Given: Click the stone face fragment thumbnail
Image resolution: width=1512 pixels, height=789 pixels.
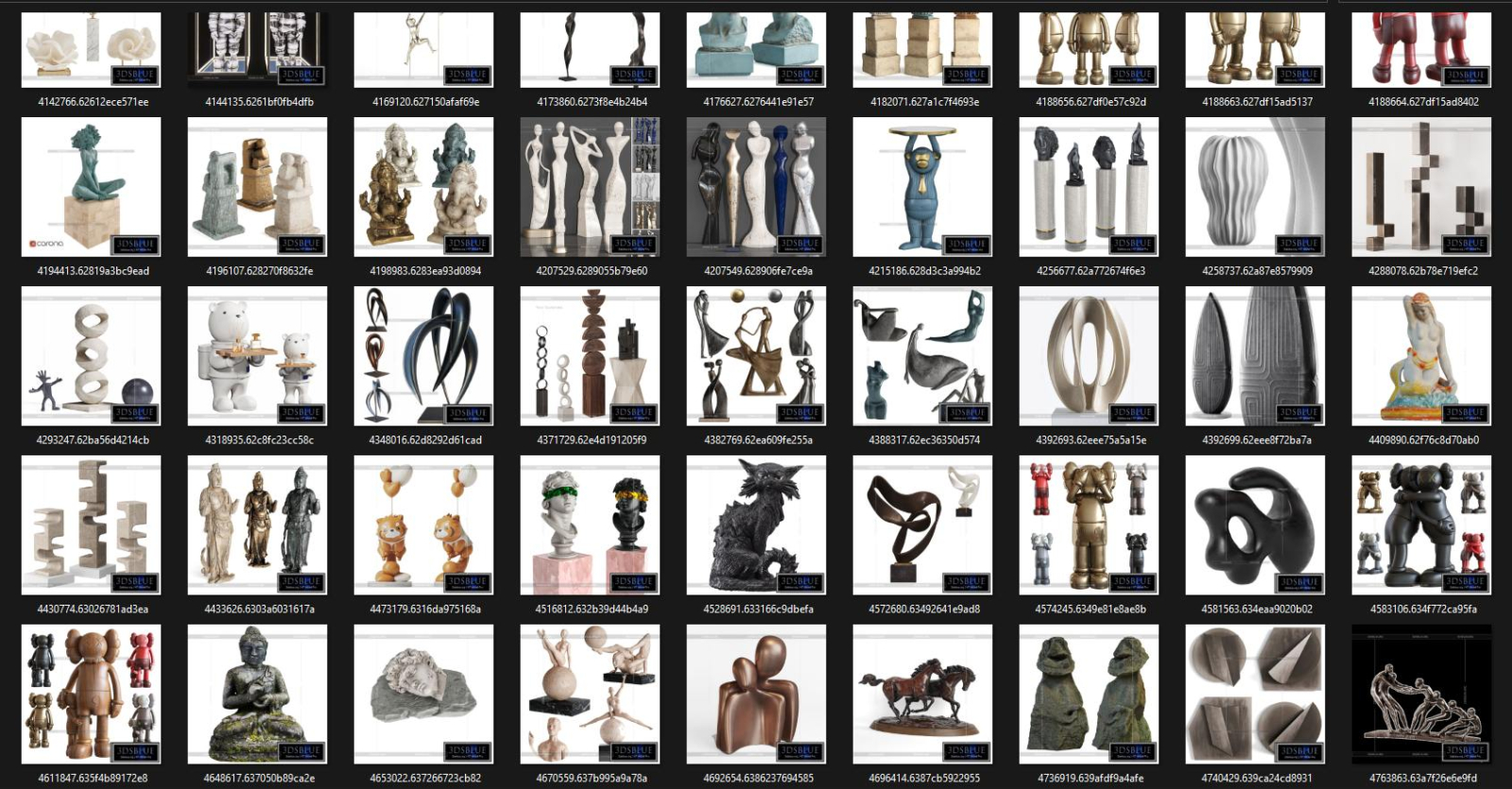Looking at the screenshot, I should point(423,695).
